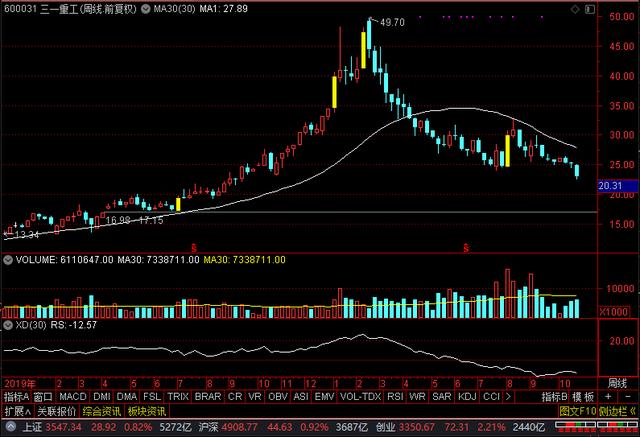Select the EMV indicator tab
This screenshot has height=437, width=640.
click(x=324, y=397)
